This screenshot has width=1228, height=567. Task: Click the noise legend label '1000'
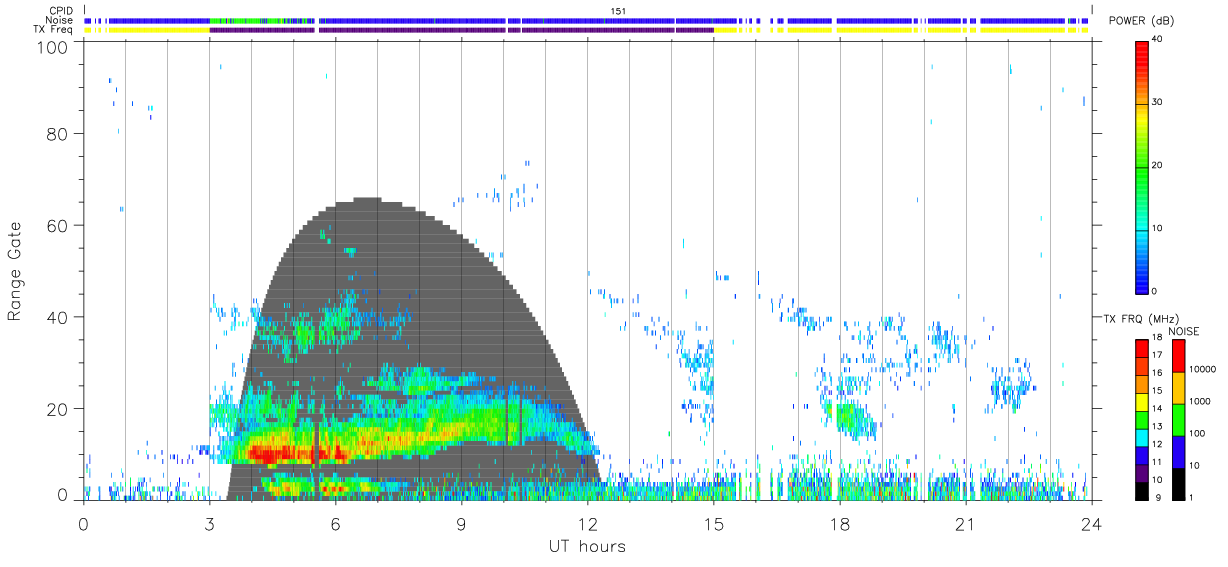tap(1200, 402)
